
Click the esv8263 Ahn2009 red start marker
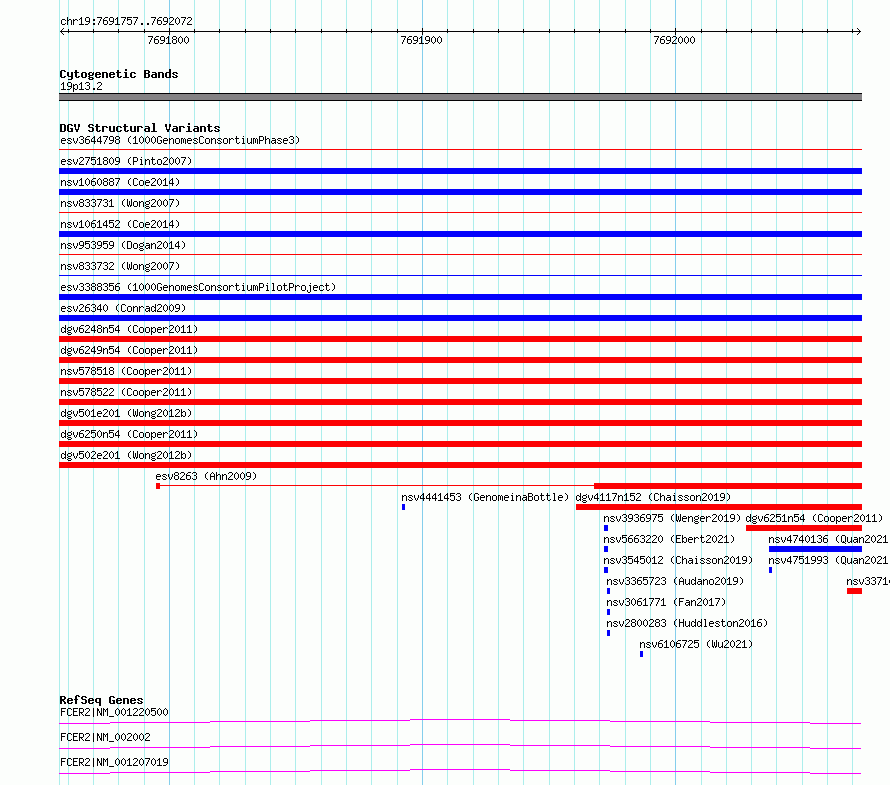click(x=158, y=486)
